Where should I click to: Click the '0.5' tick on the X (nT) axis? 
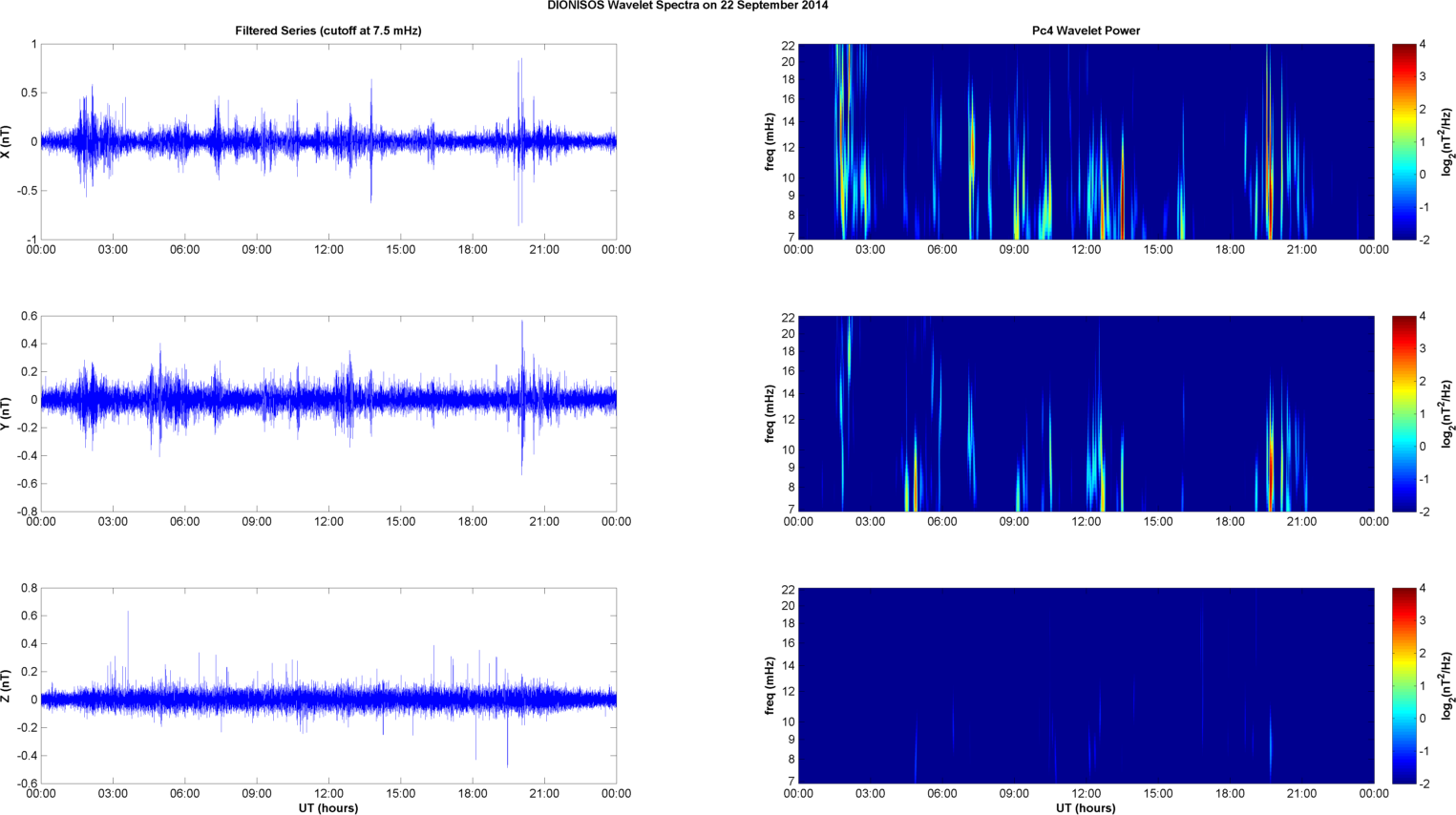coord(29,93)
